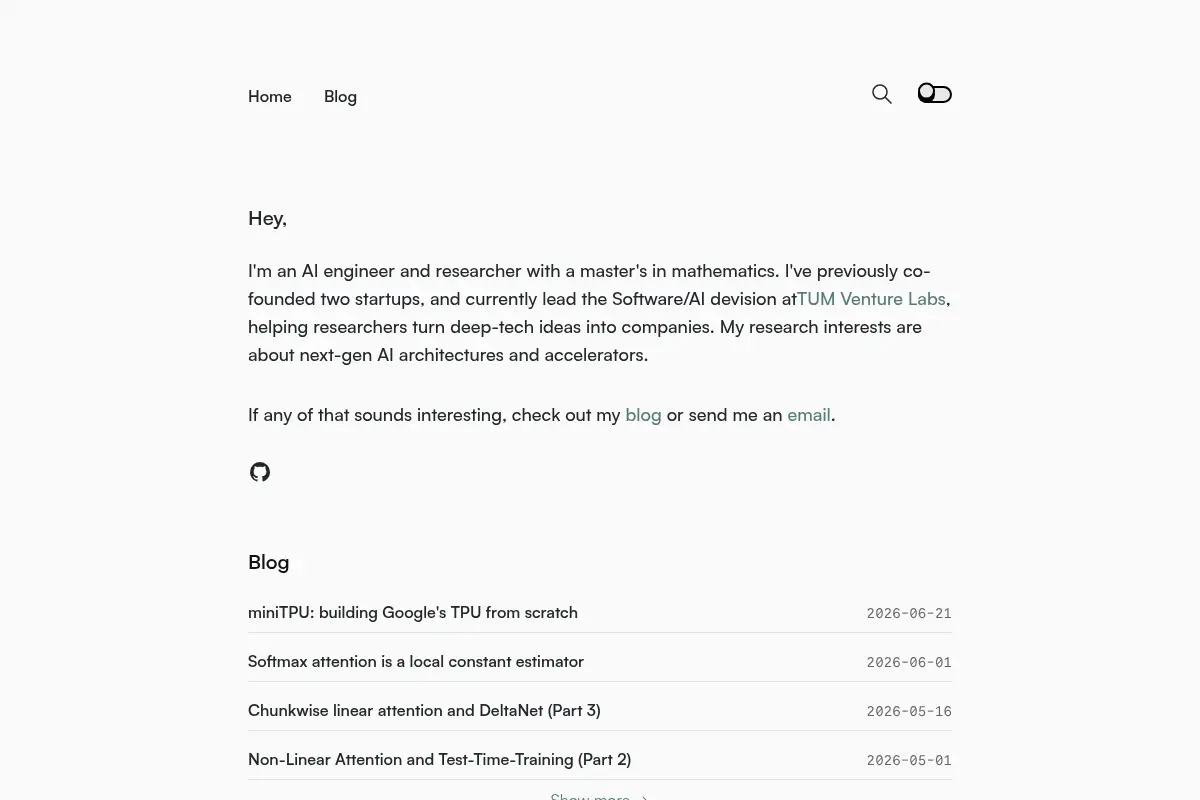Read 'miniTPU: building Google's TPU from scratch'

413,612
